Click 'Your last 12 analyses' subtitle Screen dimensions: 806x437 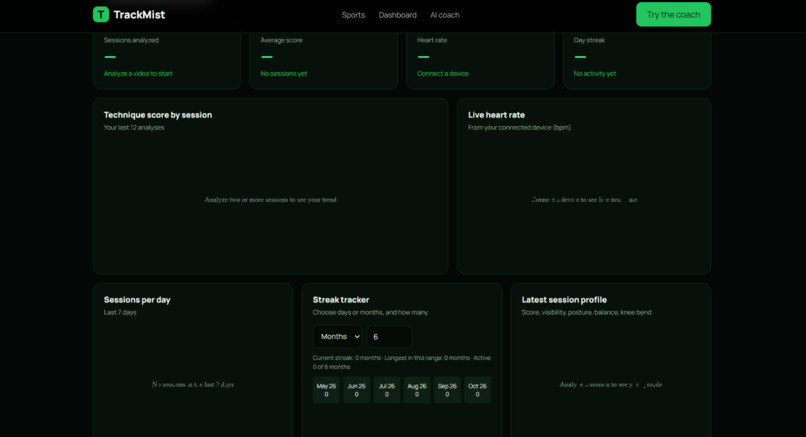(x=134, y=128)
